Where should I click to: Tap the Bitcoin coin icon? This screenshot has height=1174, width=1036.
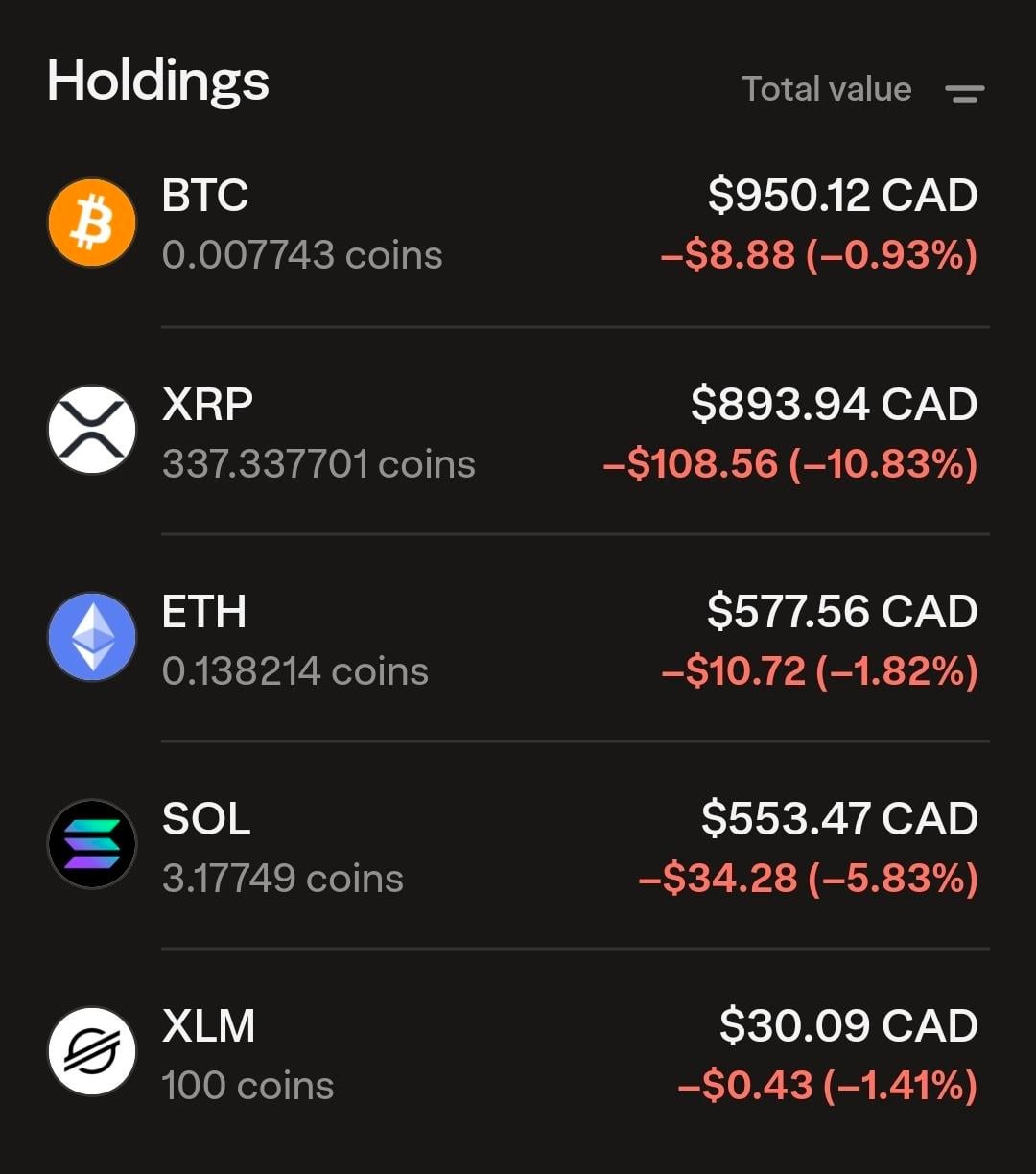coord(92,223)
